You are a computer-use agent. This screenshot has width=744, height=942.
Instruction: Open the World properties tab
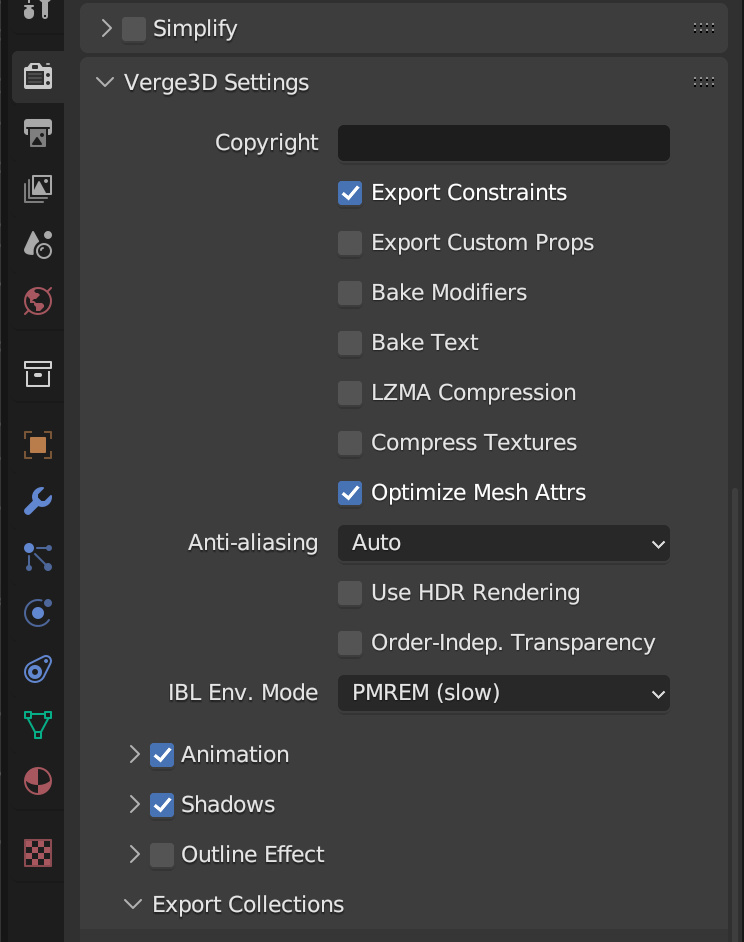(x=38, y=300)
